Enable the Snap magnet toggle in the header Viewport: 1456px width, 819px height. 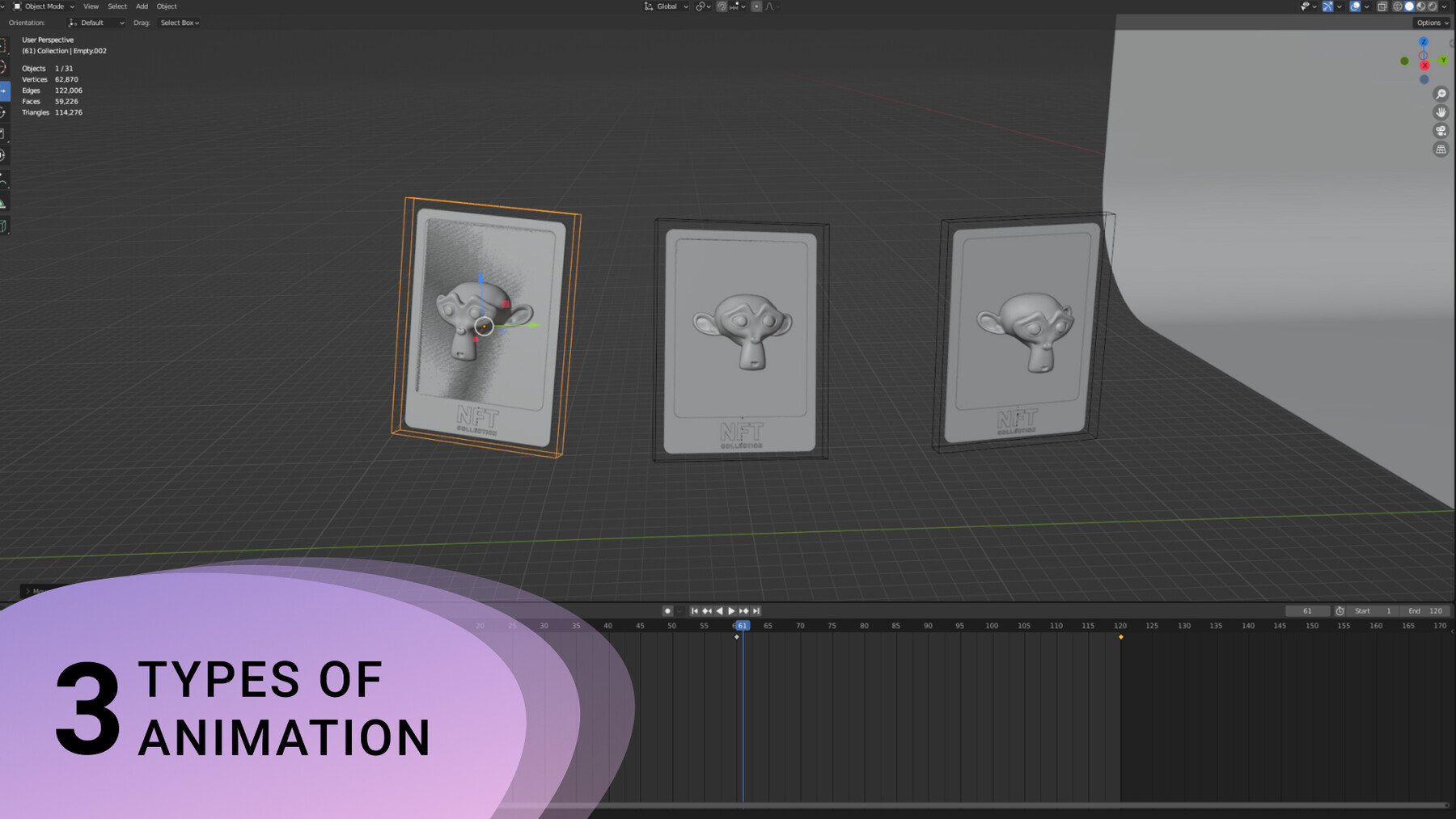tap(722, 6)
